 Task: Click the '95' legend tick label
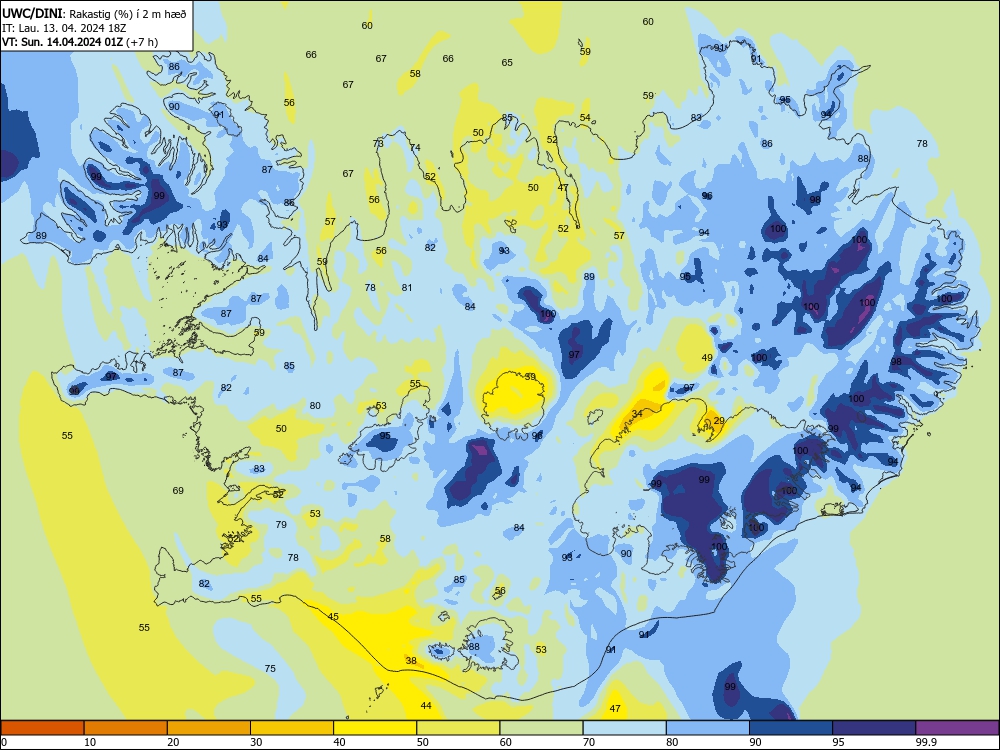(839, 742)
